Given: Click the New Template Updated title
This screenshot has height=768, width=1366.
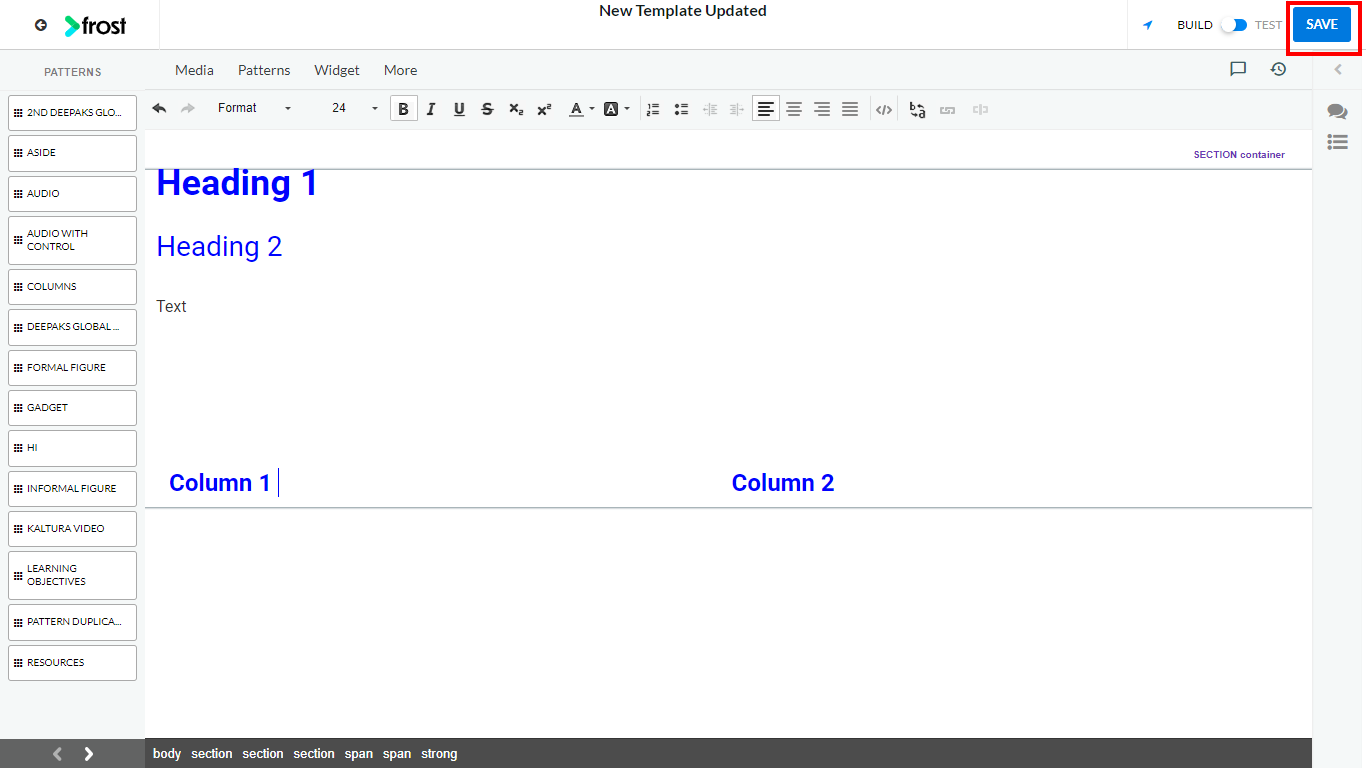Looking at the screenshot, I should 683,11.
